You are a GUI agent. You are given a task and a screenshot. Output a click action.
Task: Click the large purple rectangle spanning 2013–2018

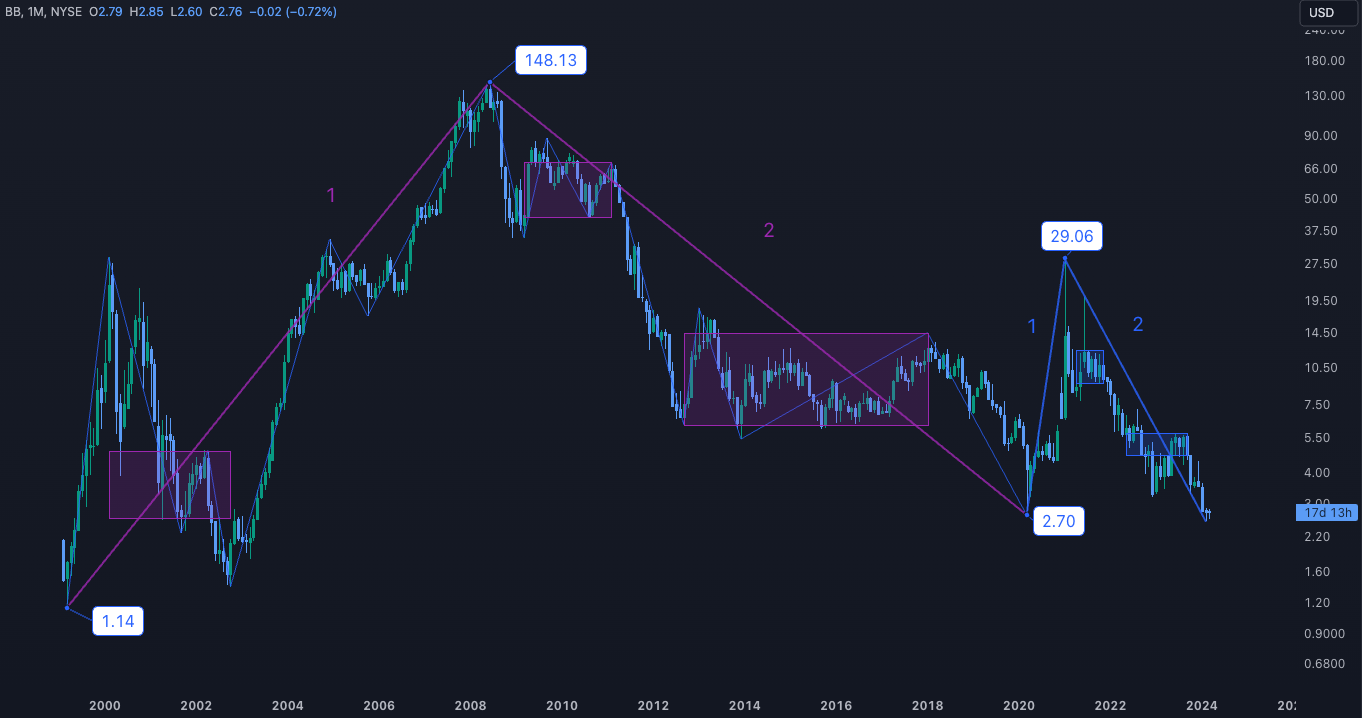click(x=806, y=380)
